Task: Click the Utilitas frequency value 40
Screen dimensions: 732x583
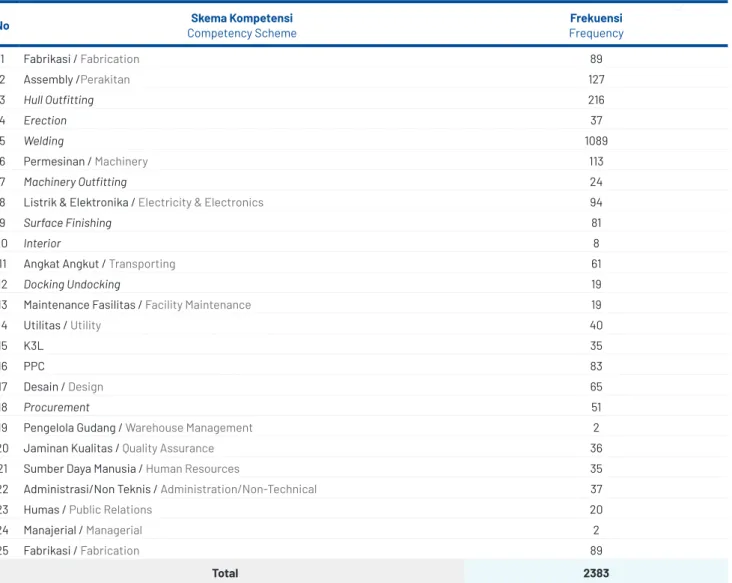Action: (x=596, y=325)
